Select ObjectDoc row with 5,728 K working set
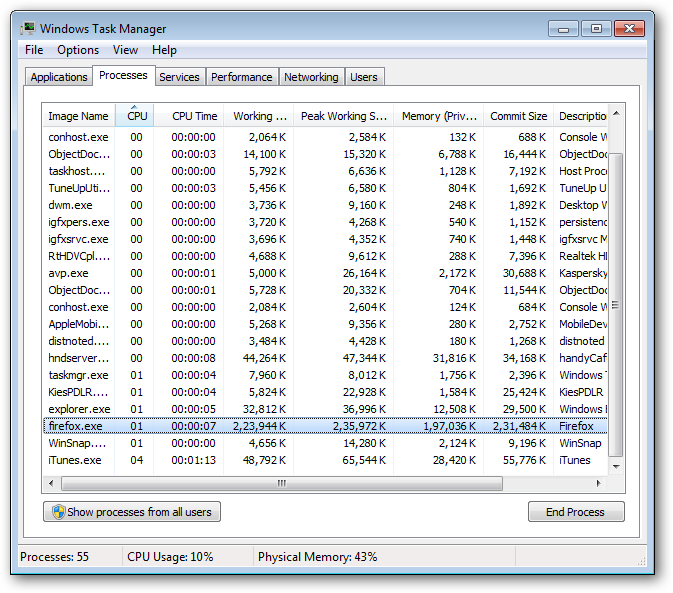 (x=325, y=290)
